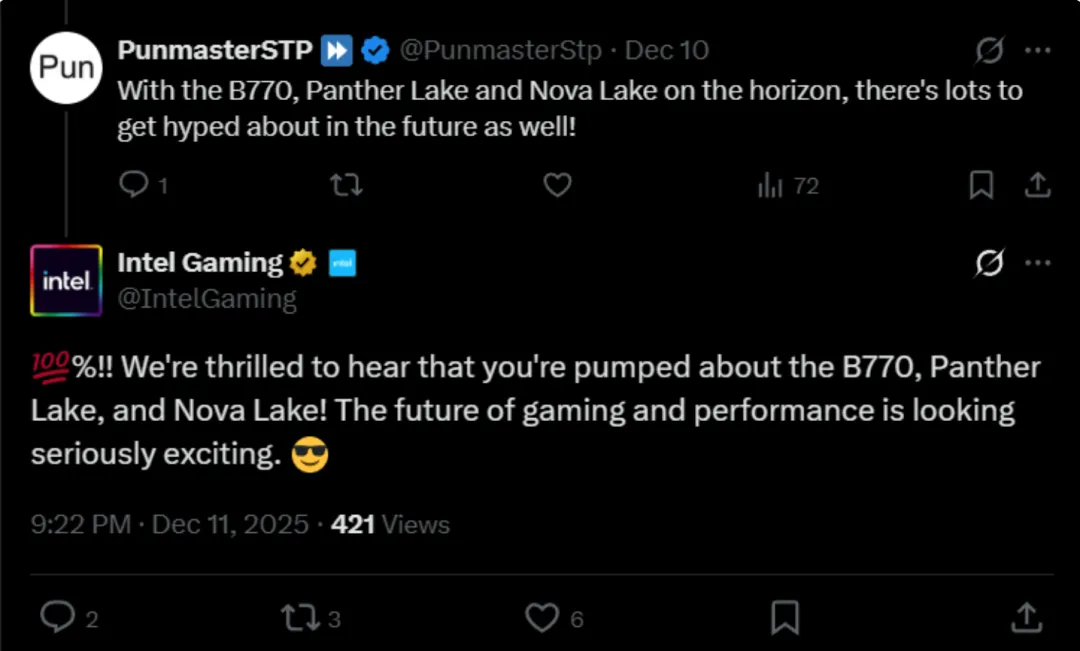Open Grok icon on PunmasterSTP's post
This screenshot has width=1080, height=651.
[989, 51]
